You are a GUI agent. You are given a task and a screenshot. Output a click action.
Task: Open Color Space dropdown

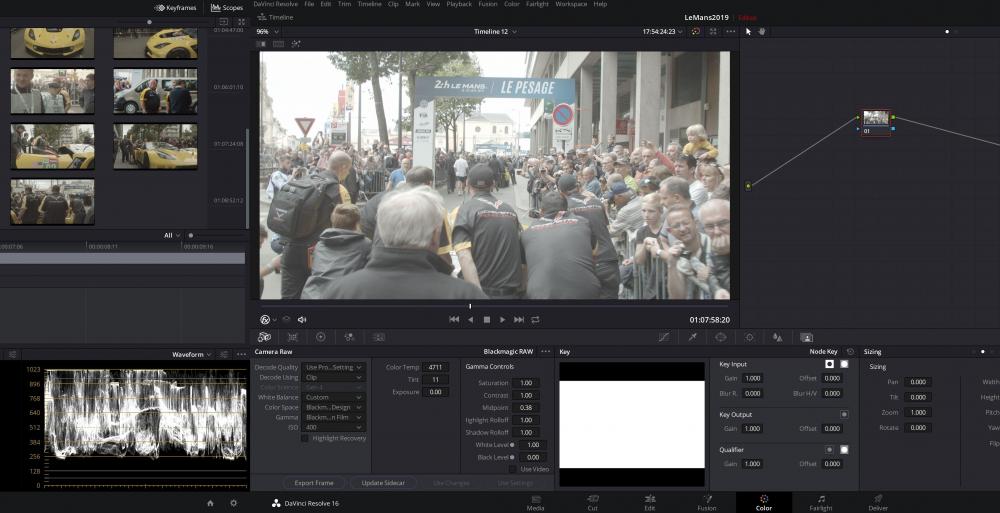tap(333, 407)
